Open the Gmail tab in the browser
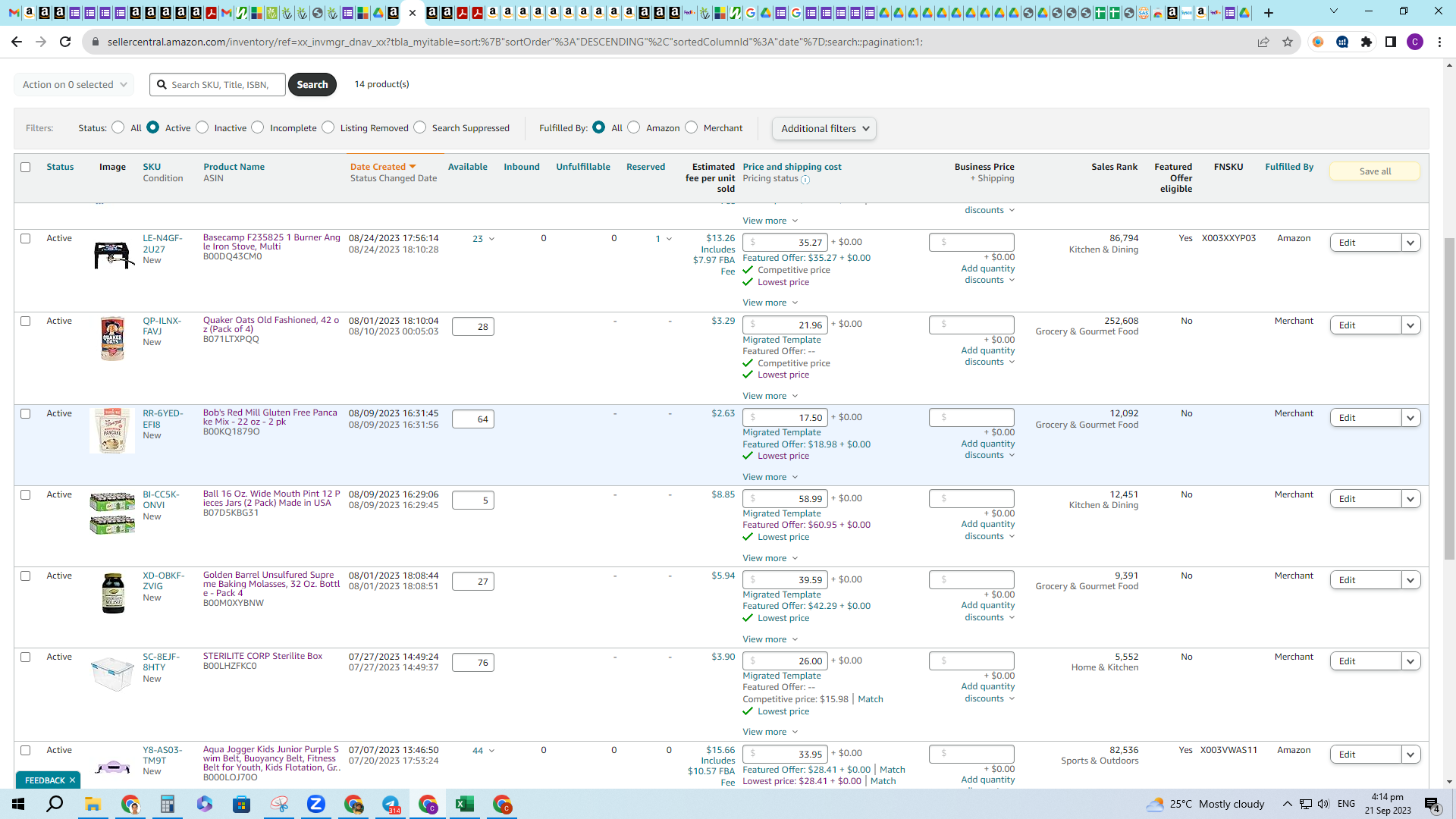Image resolution: width=1456 pixels, height=819 pixels. coord(14,13)
